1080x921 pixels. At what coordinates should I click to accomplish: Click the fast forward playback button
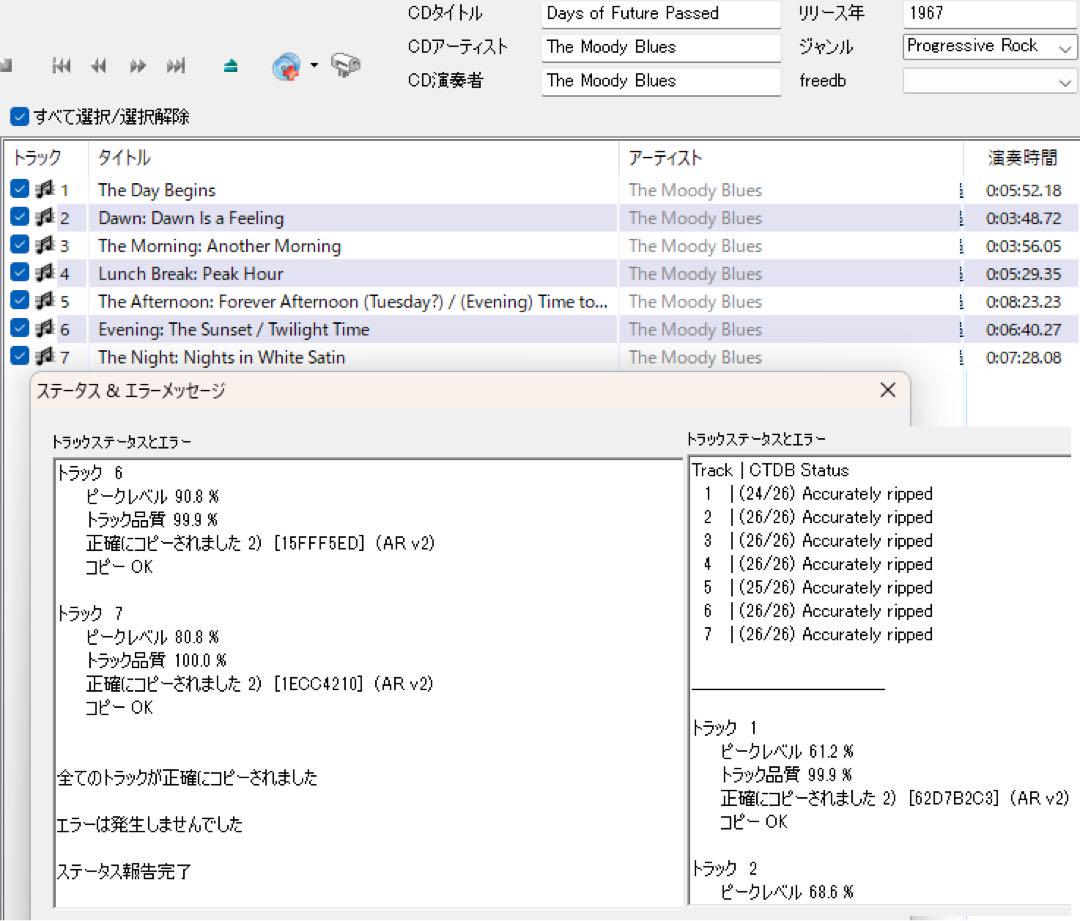138,66
